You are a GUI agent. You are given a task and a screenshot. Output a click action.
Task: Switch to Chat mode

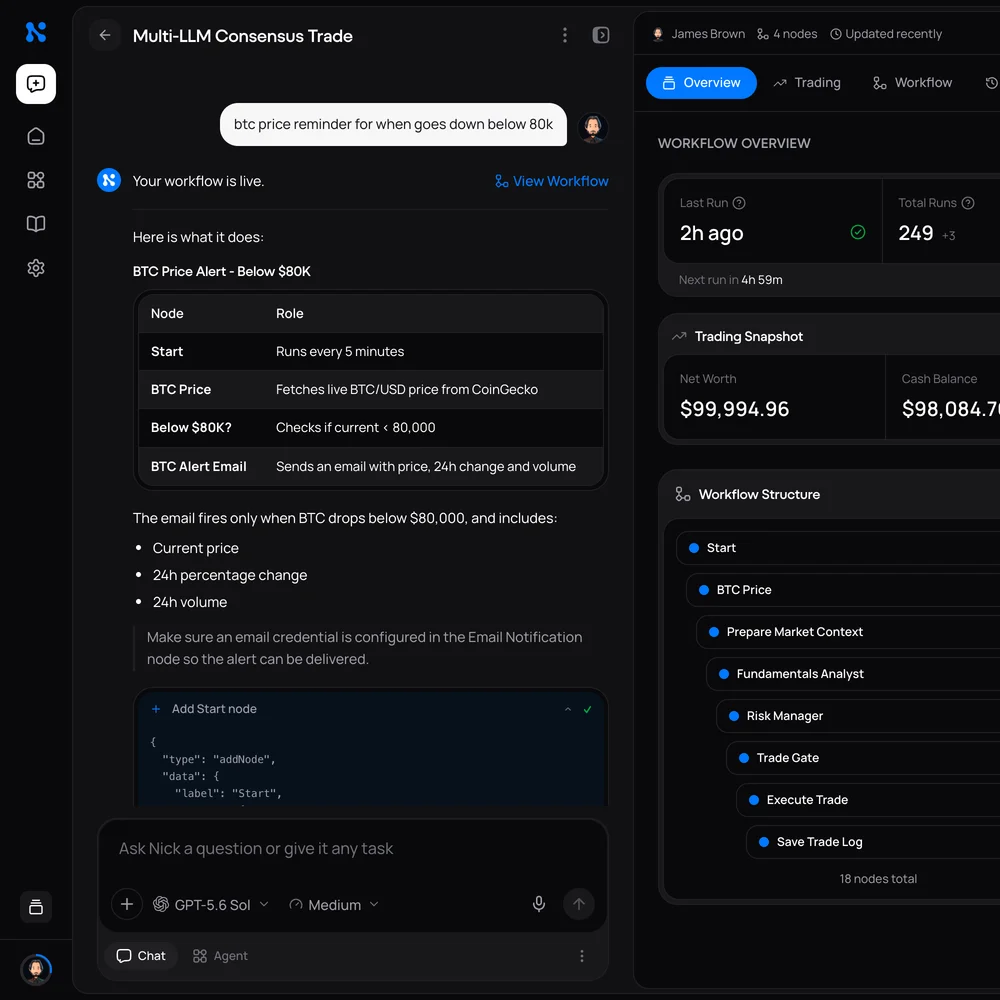click(x=142, y=955)
